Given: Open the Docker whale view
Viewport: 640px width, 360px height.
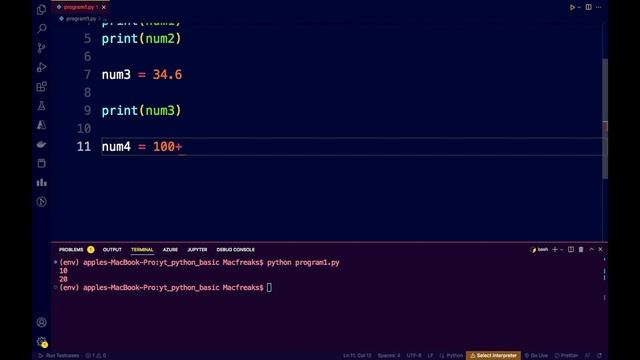Looking at the screenshot, I should (x=41, y=144).
